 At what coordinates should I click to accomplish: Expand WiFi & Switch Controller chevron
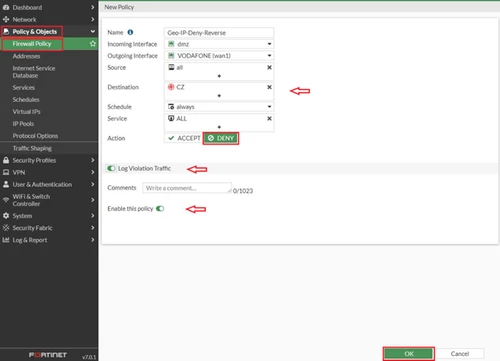pyautogui.click(x=92, y=200)
